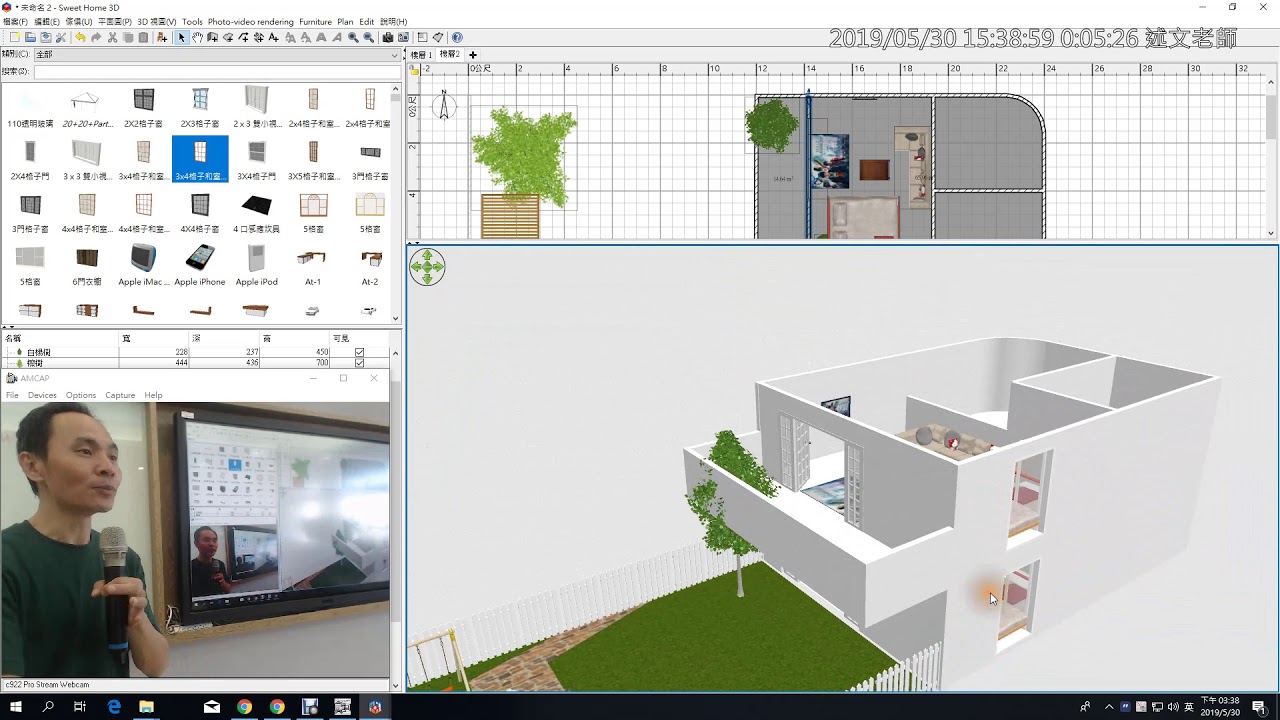
Task: Undo the last action
Action: click(x=80, y=37)
